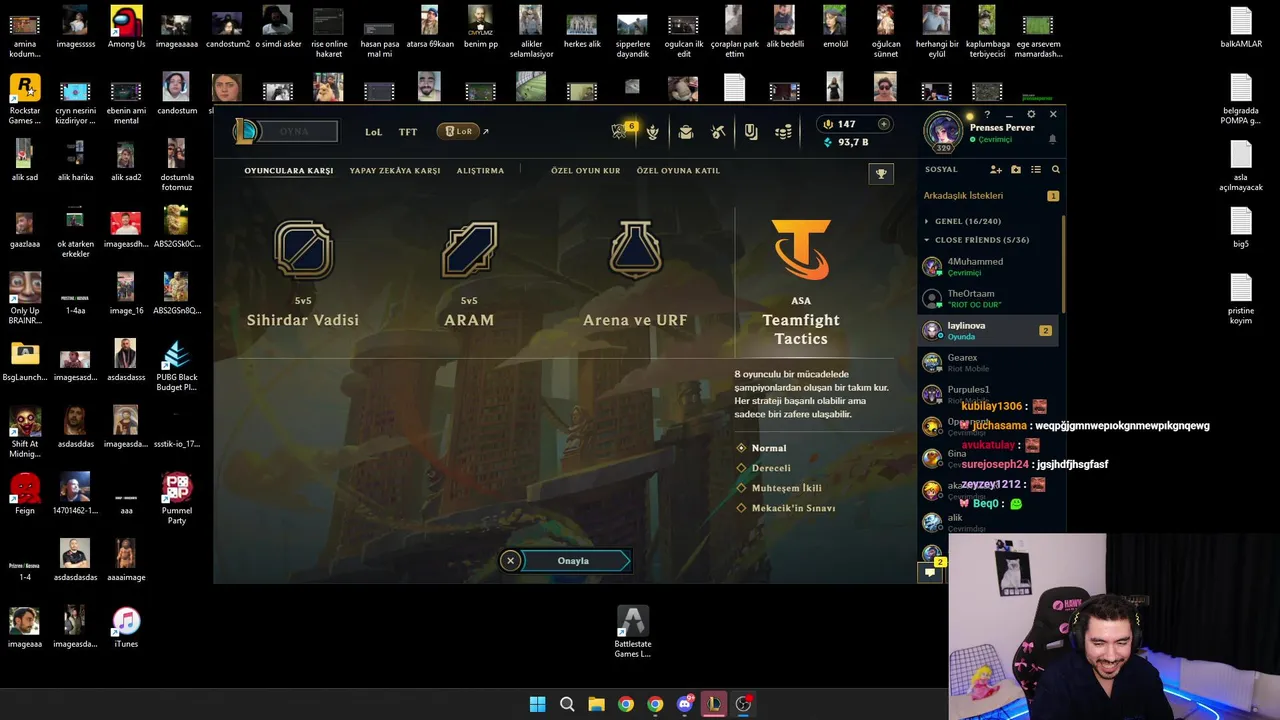
Task: Click the OYNA play button
Action: coord(295,131)
